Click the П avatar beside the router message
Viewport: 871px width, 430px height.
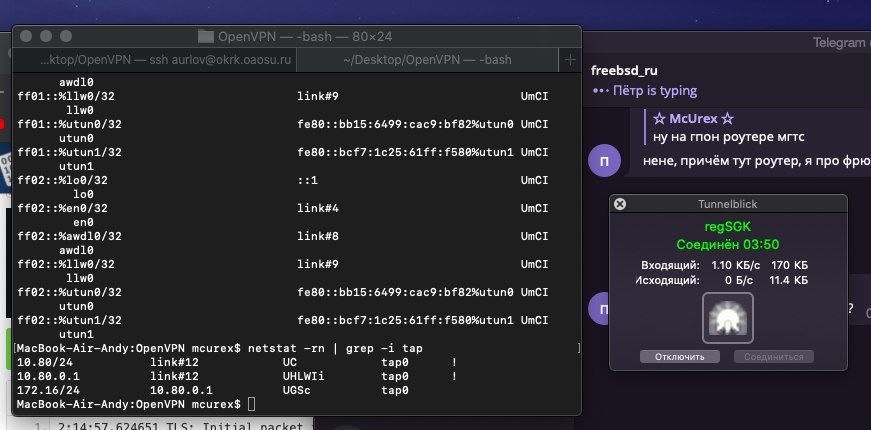click(604, 161)
